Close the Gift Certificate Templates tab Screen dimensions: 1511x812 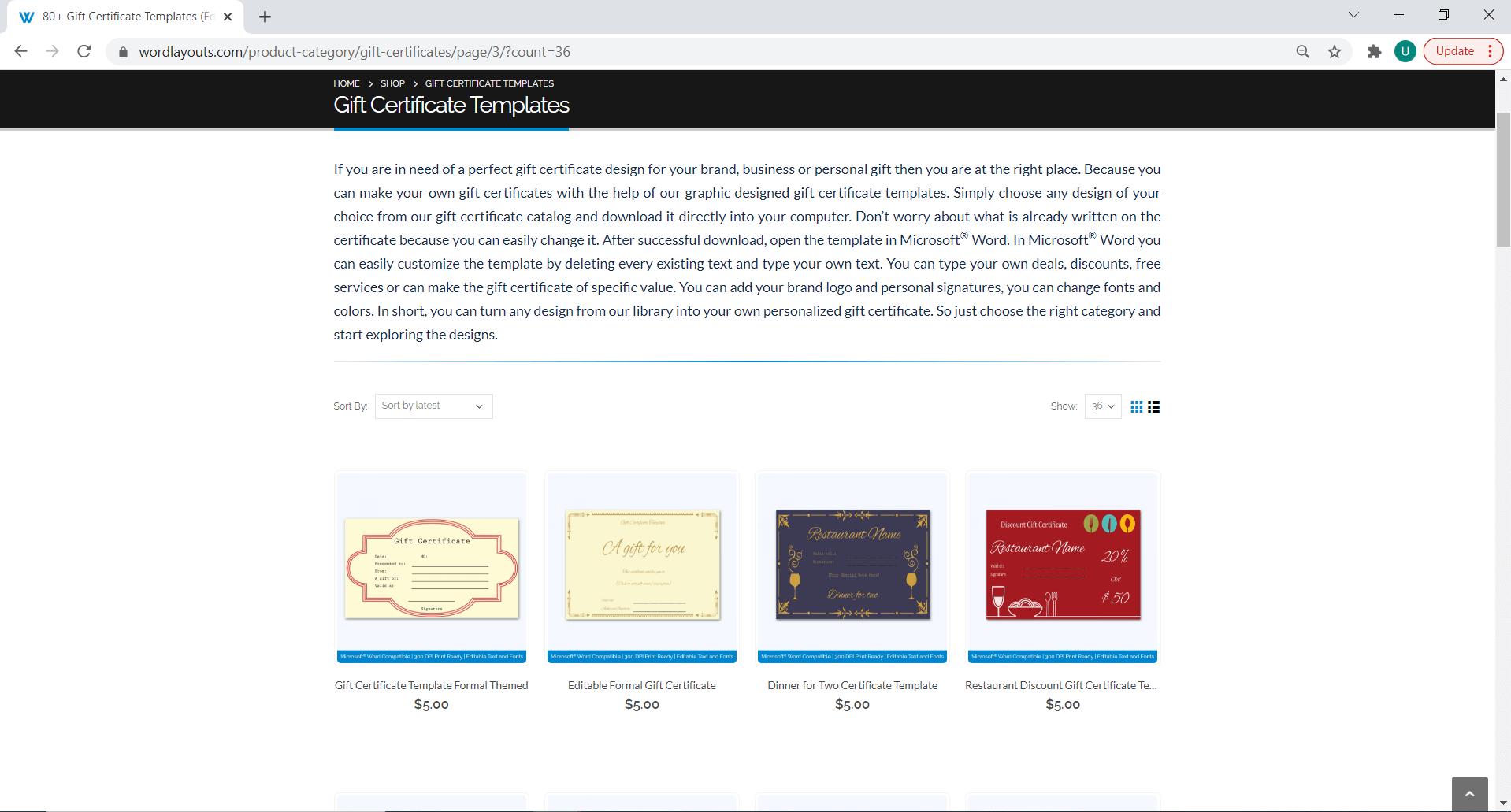228,17
